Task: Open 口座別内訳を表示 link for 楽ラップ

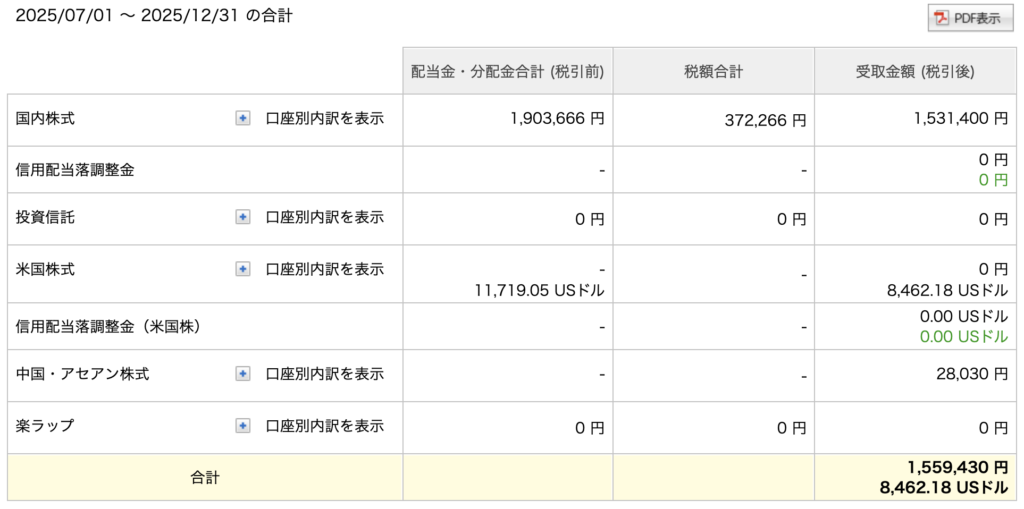Action: [324, 425]
